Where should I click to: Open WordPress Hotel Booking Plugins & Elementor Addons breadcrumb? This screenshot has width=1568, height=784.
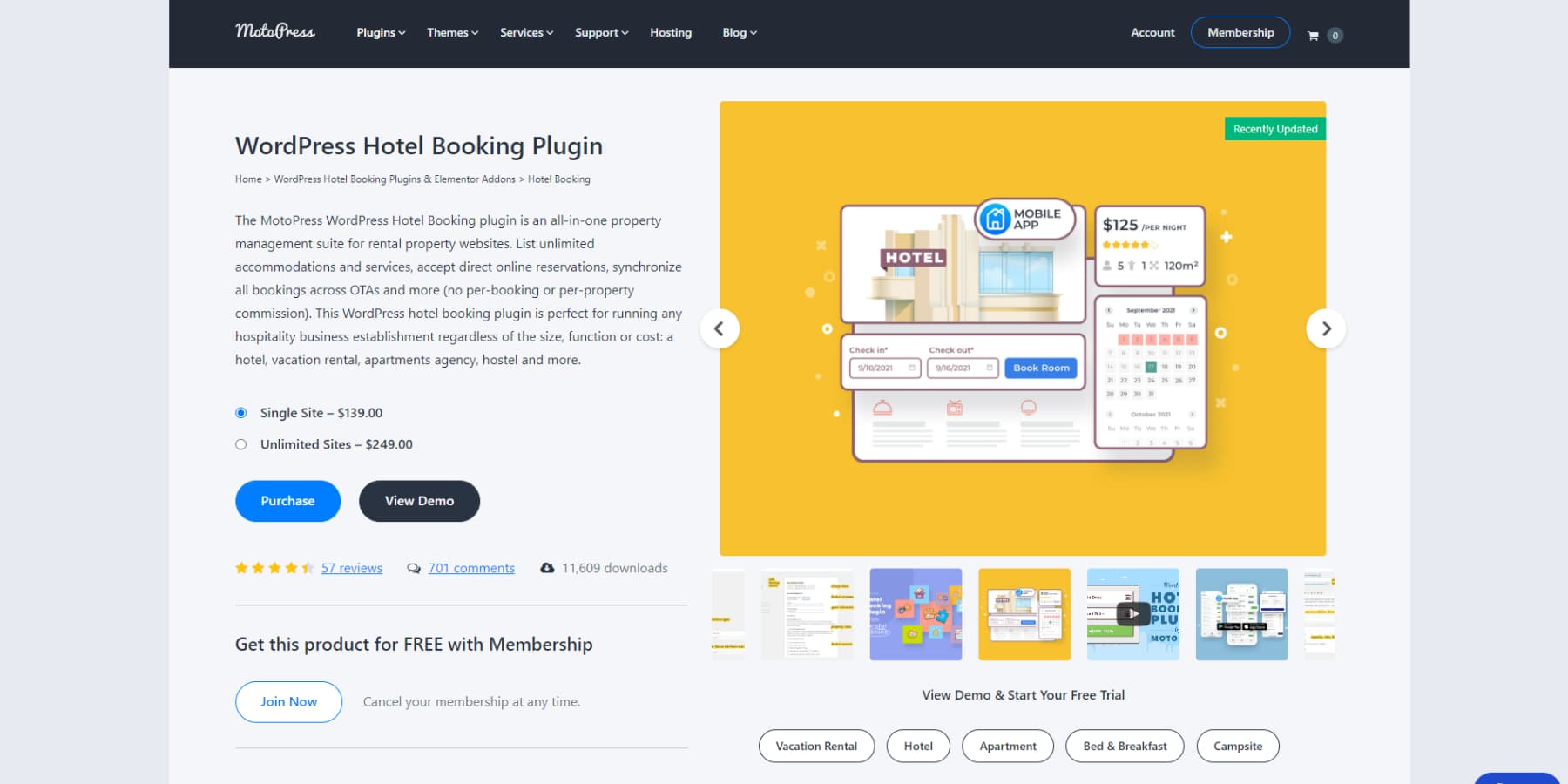coord(395,179)
